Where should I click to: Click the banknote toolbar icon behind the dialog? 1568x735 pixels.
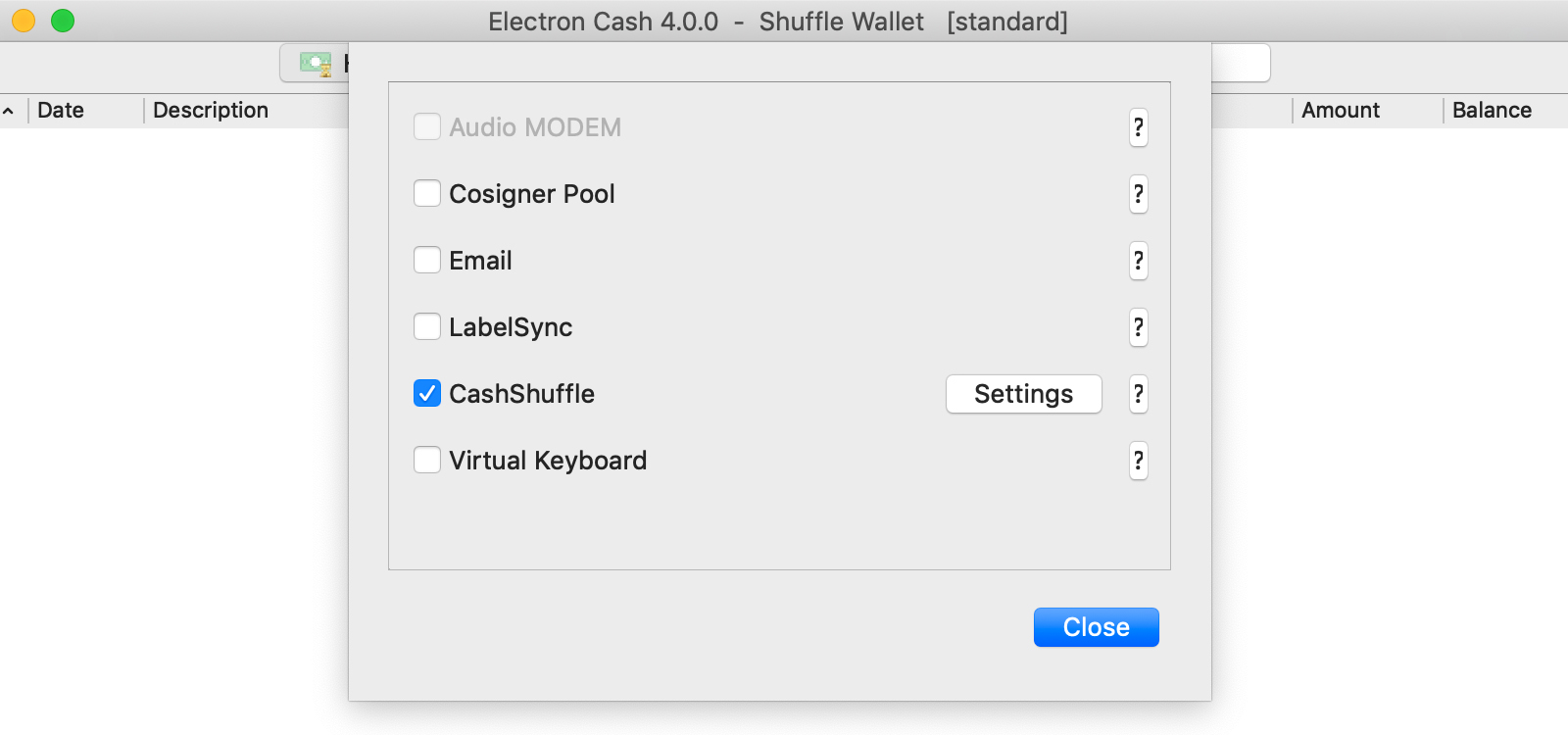[313, 63]
